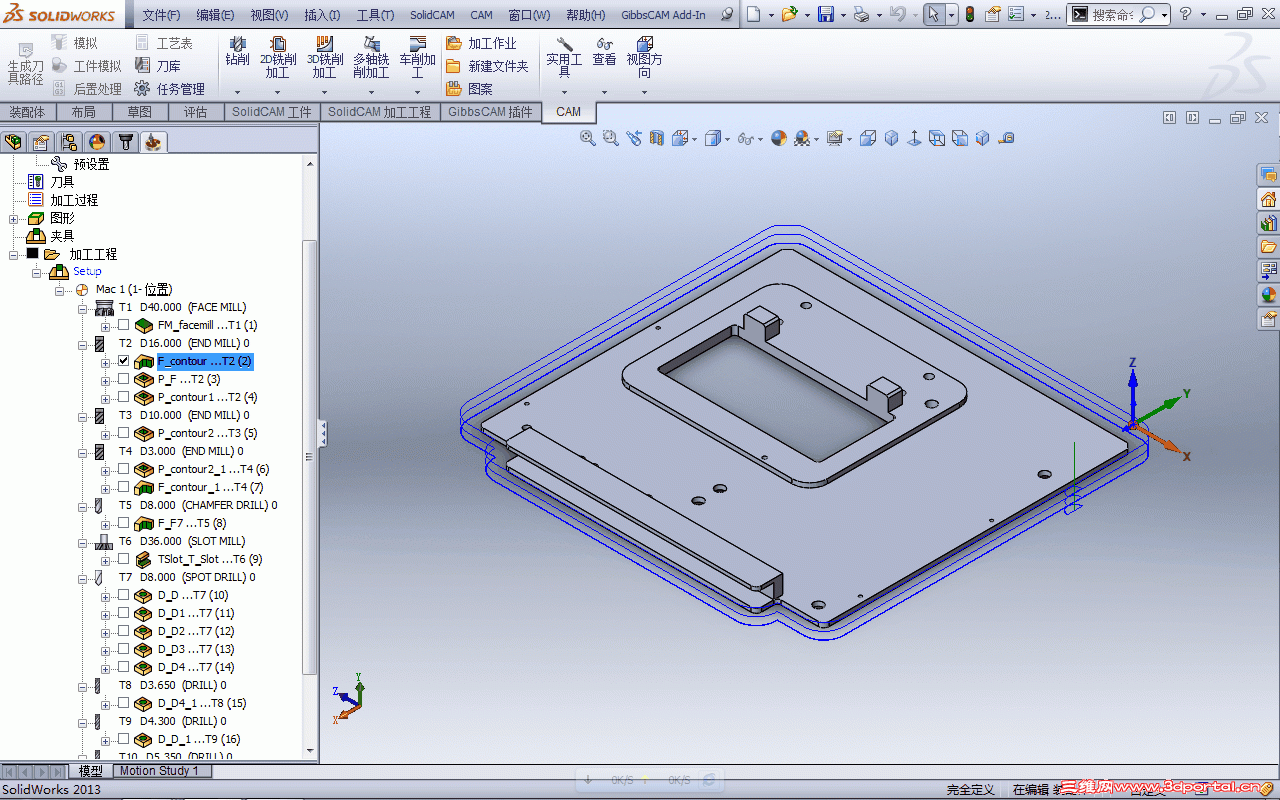The image size is (1280, 800).
Task: Click the 加工作业 button
Action: [x=482, y=43]
